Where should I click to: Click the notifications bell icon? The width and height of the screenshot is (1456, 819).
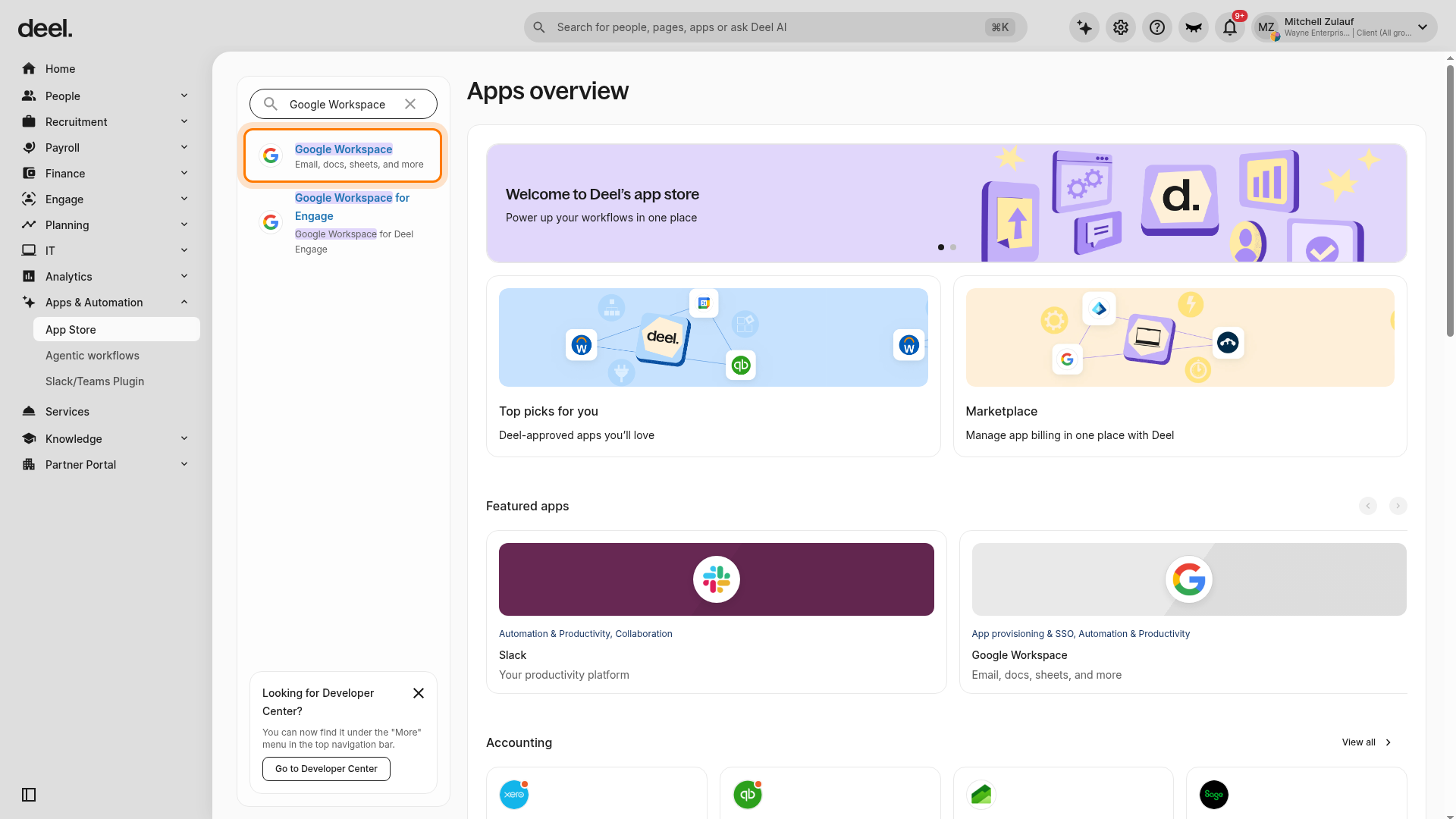point(1230,27)
